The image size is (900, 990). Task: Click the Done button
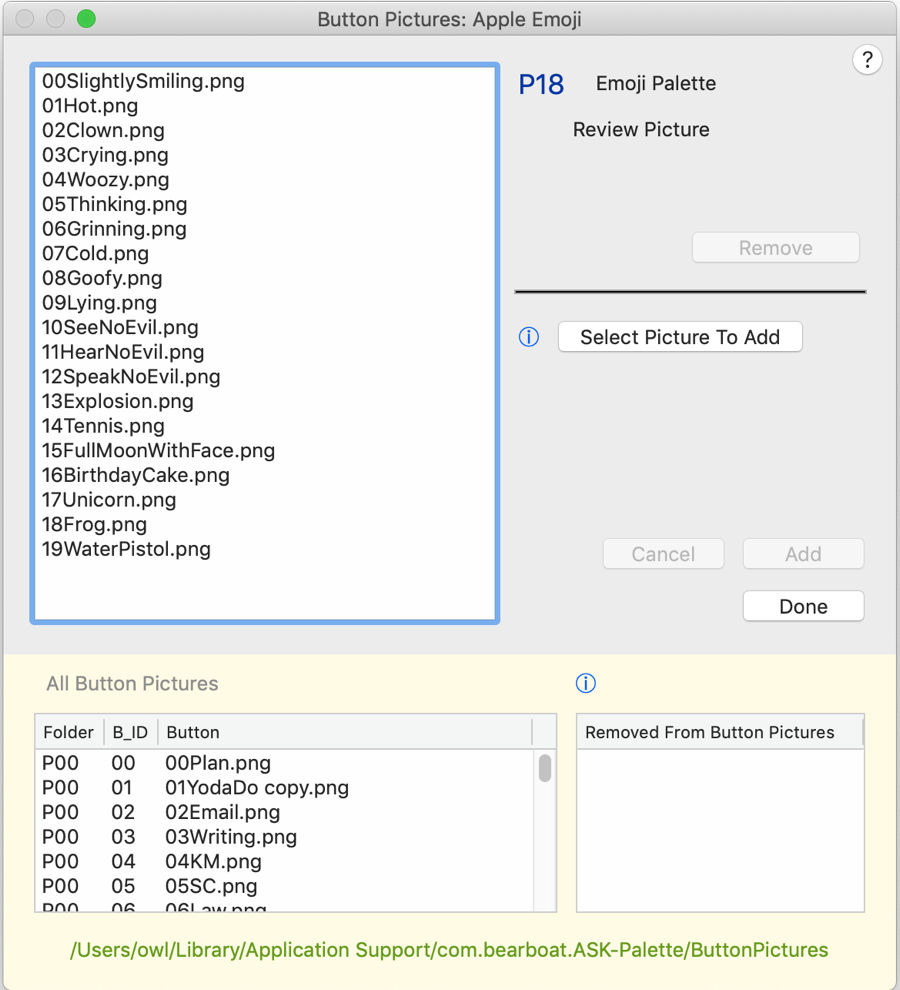point(803,606)
